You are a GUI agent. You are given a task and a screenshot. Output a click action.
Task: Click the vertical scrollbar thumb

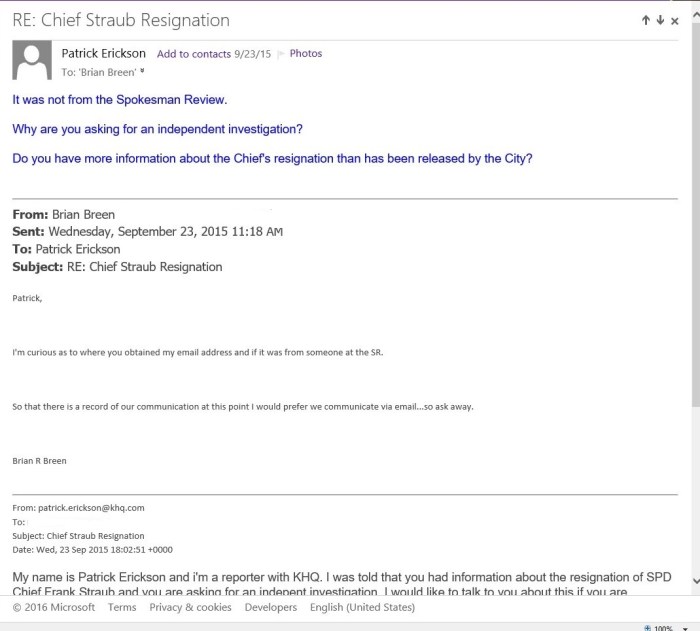coord(693,210)
